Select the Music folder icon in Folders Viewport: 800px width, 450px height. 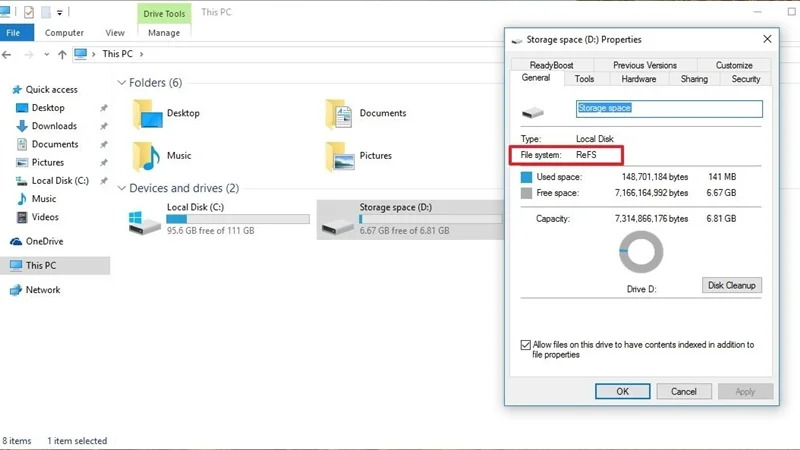[x=146, y=156]
